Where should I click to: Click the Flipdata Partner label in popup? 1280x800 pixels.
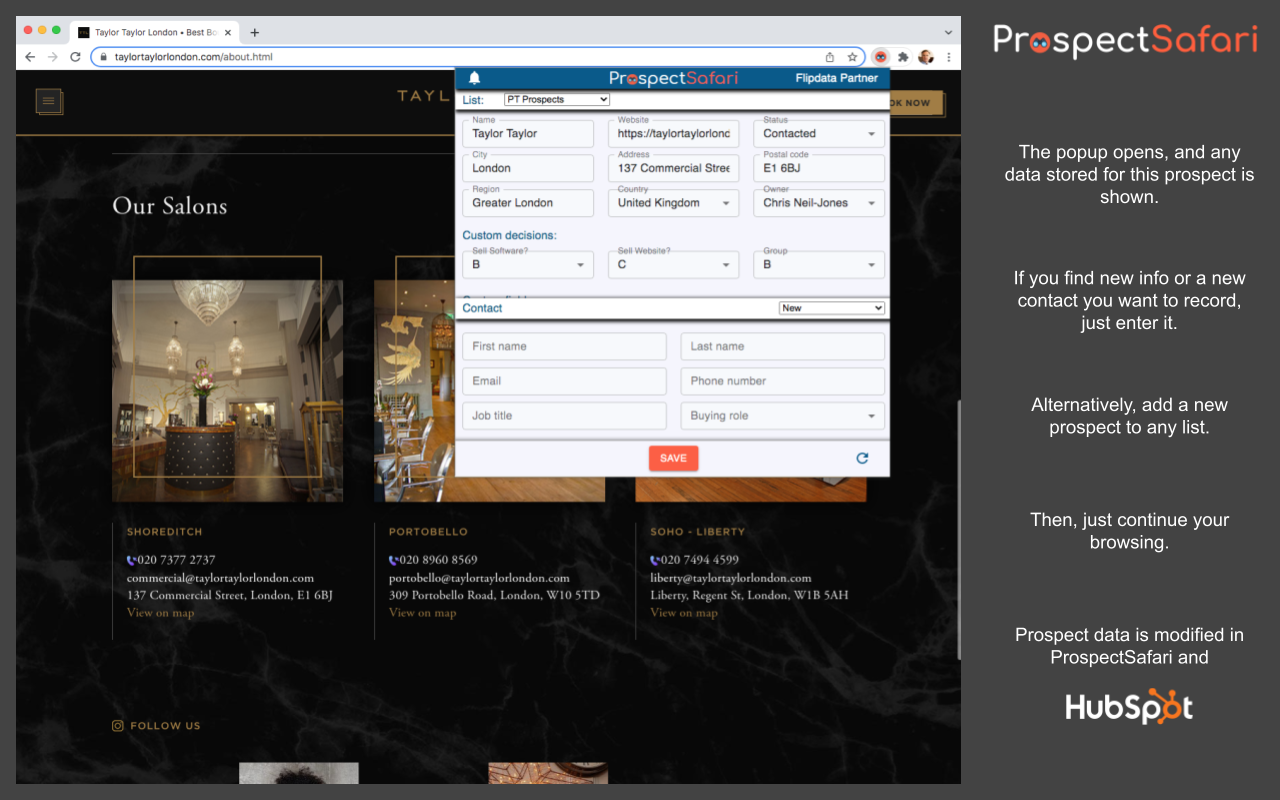click(x=836, y=78)
